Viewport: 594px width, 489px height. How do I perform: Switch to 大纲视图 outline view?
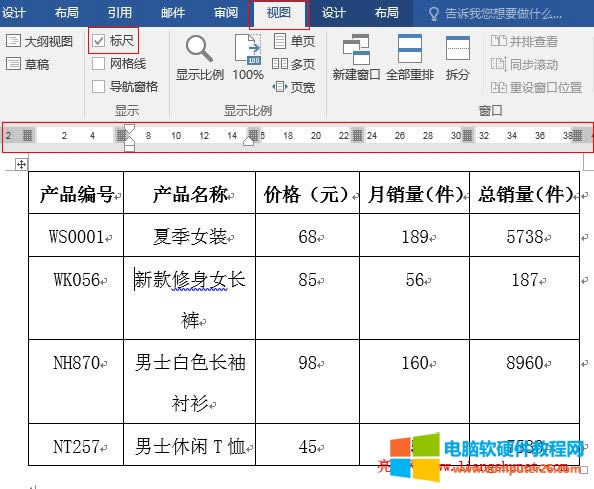coord(39,41)
